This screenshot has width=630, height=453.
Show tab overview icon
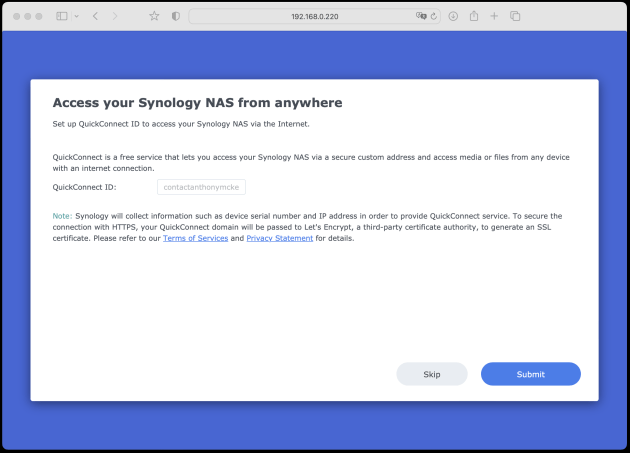click(515, 16)
